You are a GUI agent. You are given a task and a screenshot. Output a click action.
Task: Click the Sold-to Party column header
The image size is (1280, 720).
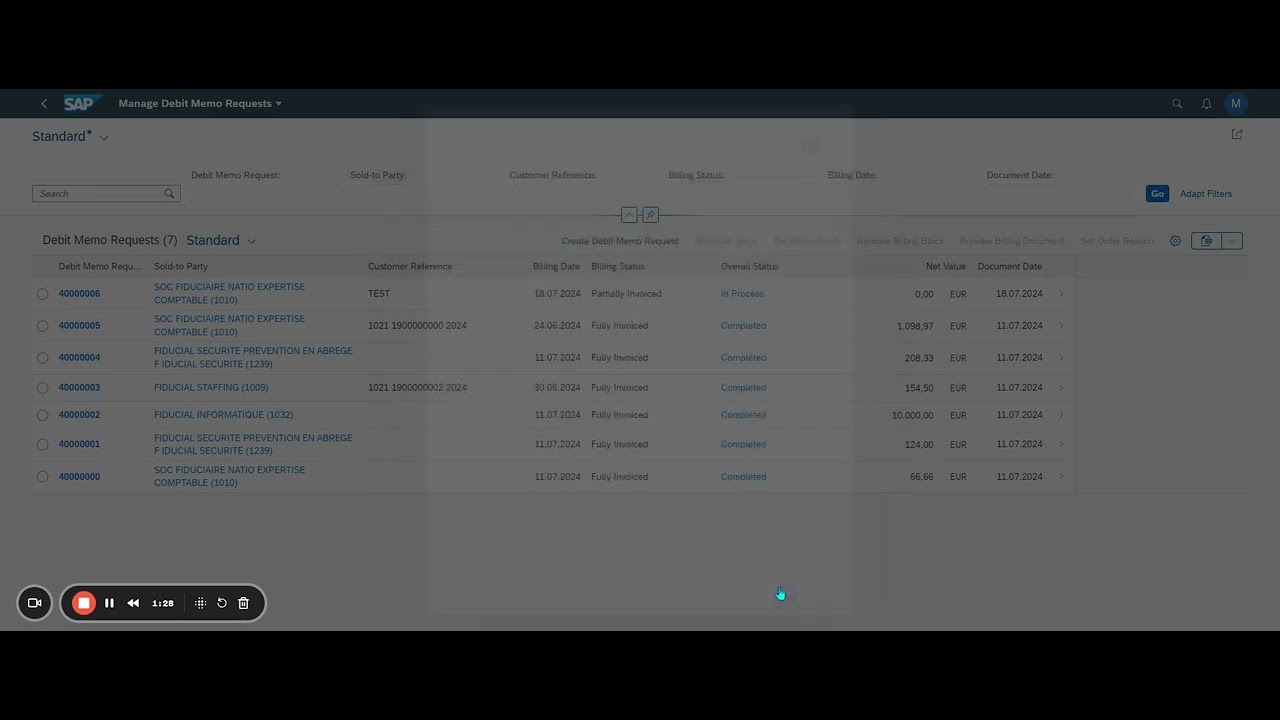[181, 267]
